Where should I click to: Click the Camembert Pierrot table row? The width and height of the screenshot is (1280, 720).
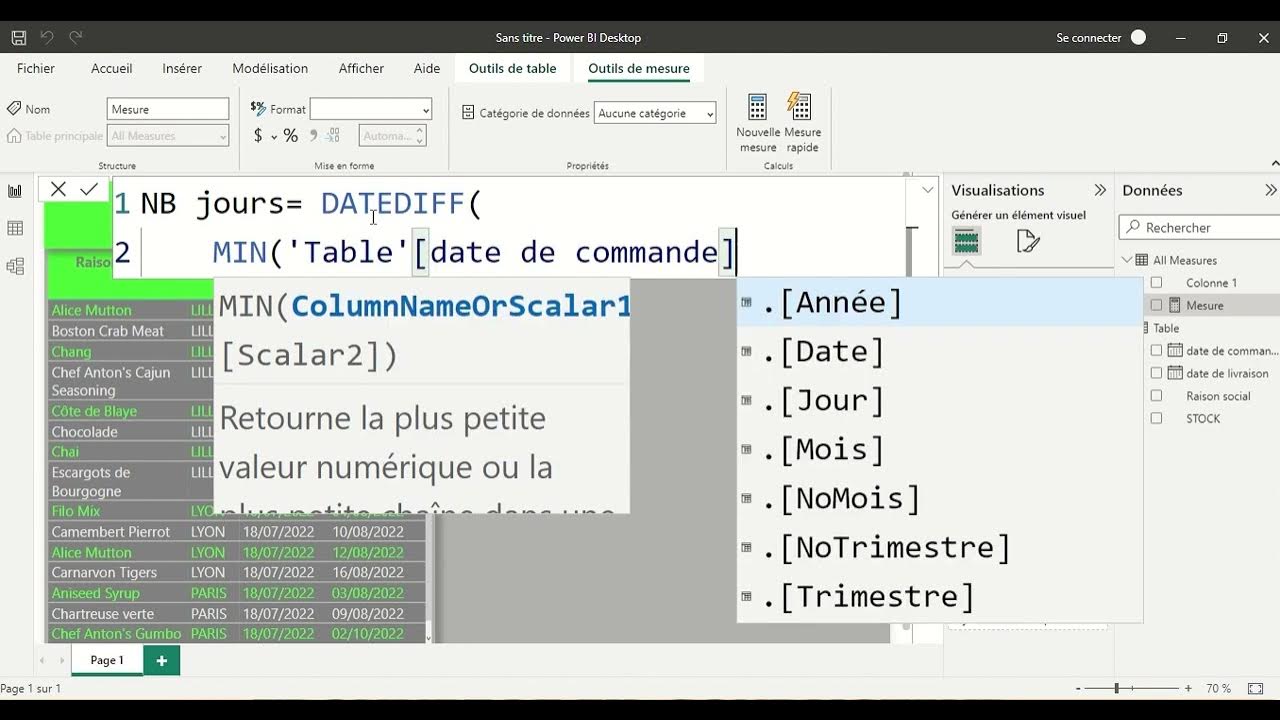[236, 532]
